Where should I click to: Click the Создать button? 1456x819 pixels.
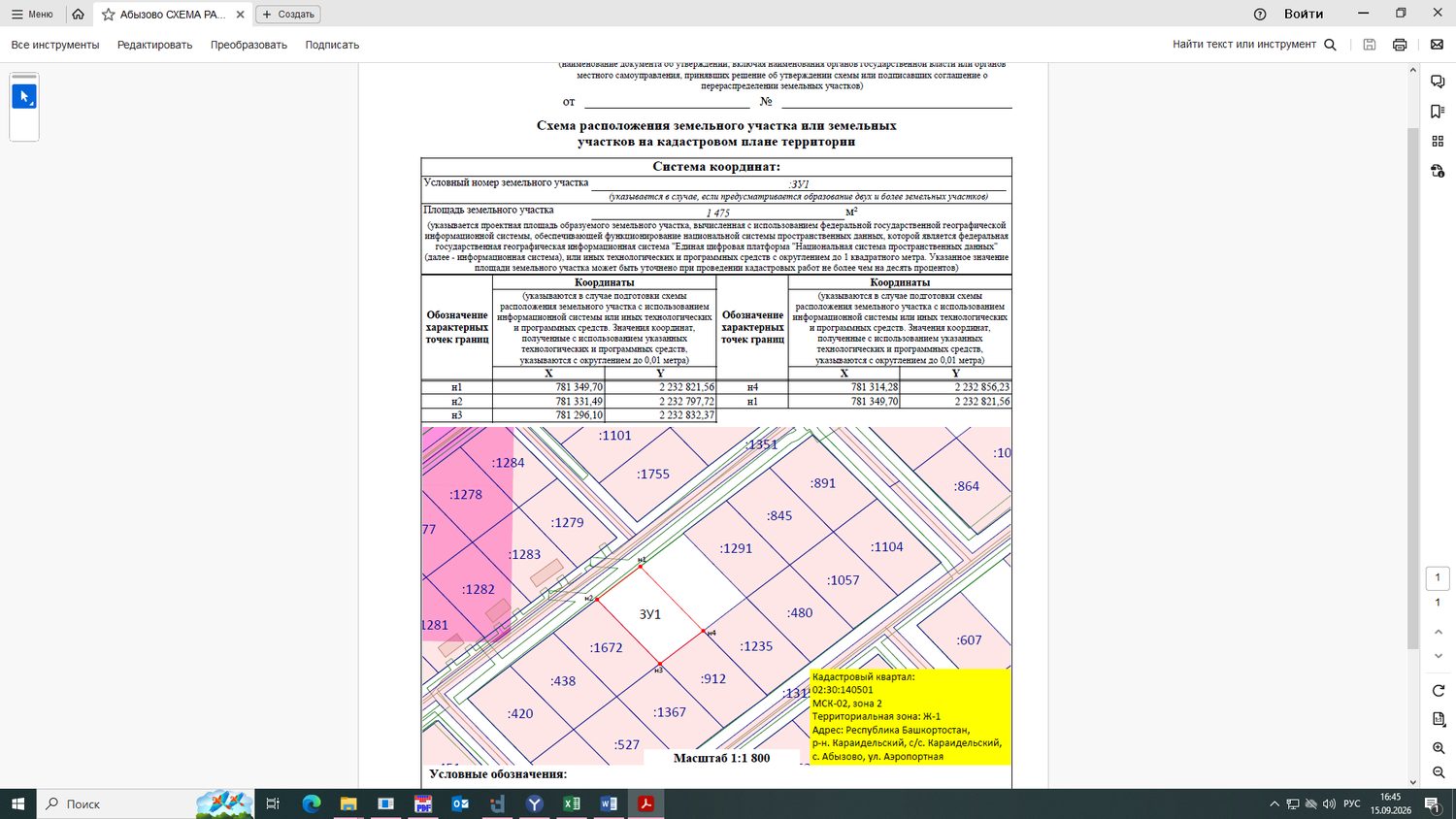pyautogui.click(x=288, y=15)
